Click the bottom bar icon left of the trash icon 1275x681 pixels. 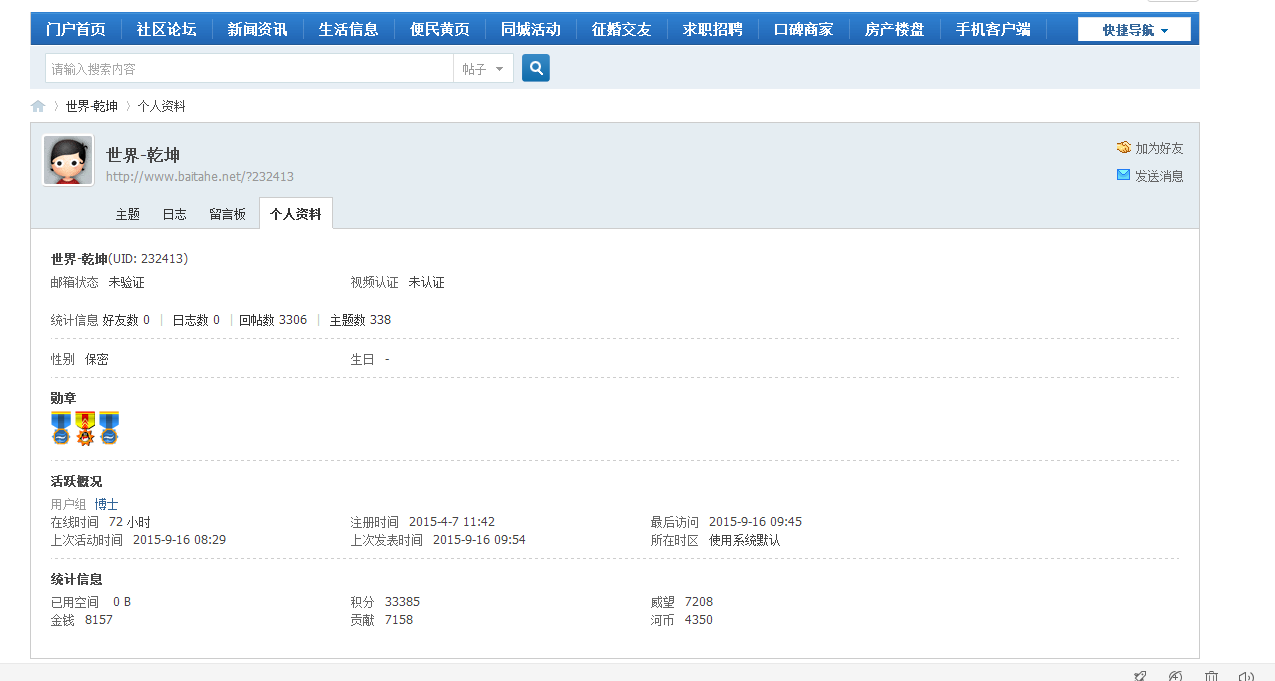1176,675
